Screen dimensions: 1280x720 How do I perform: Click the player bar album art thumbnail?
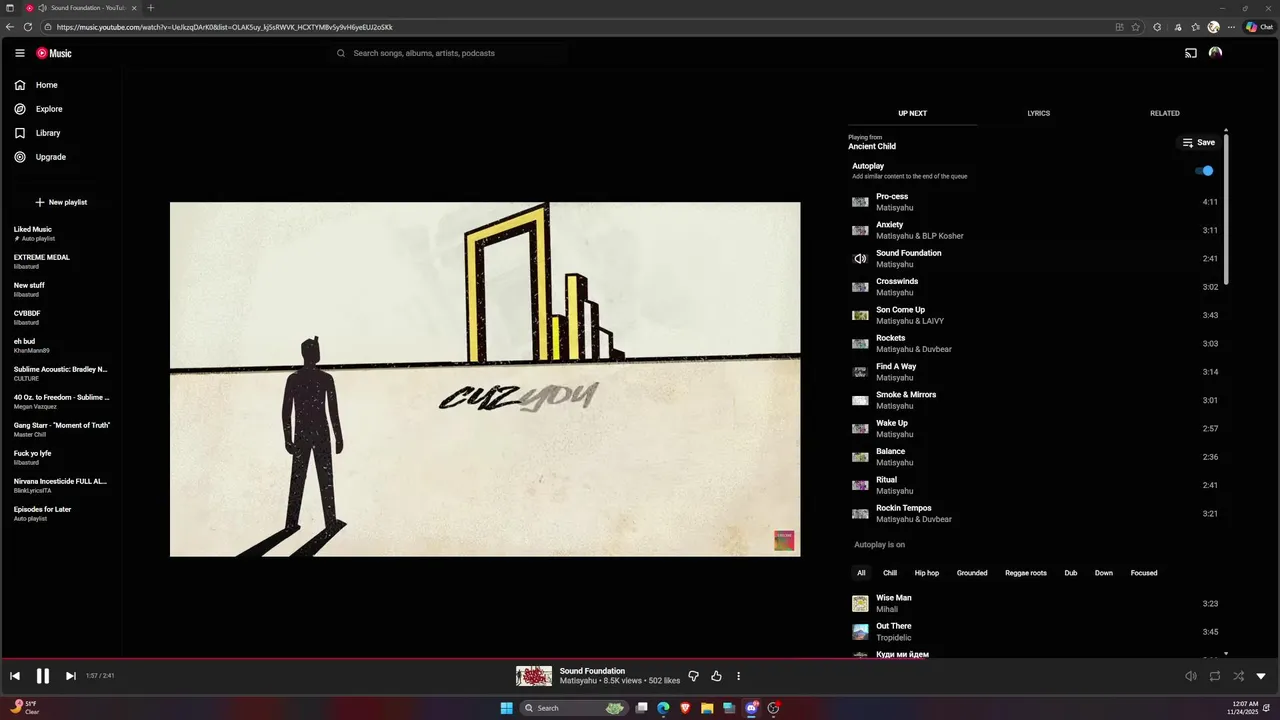pos(534,676)
